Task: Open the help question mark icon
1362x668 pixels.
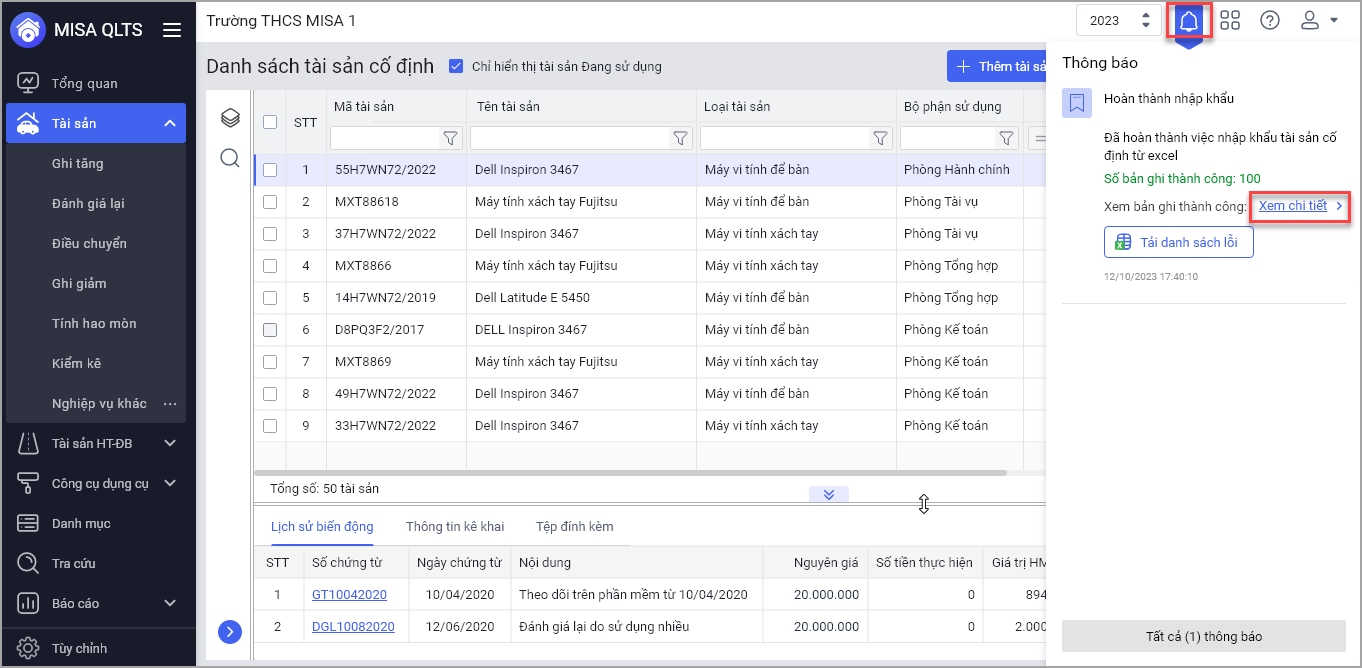Action: [1270, 21]
